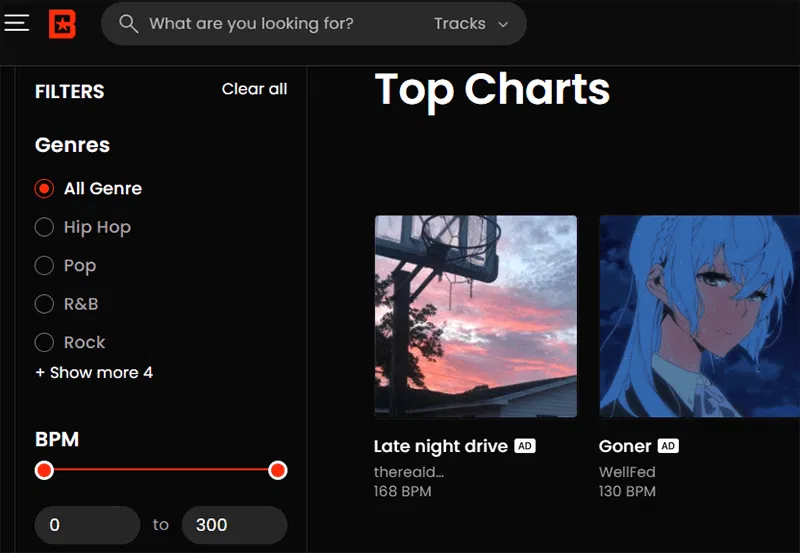Click the AD badge beside Late night drive
Image resolution: width=800 pixels, height=553 pixels.
(525, 446)
